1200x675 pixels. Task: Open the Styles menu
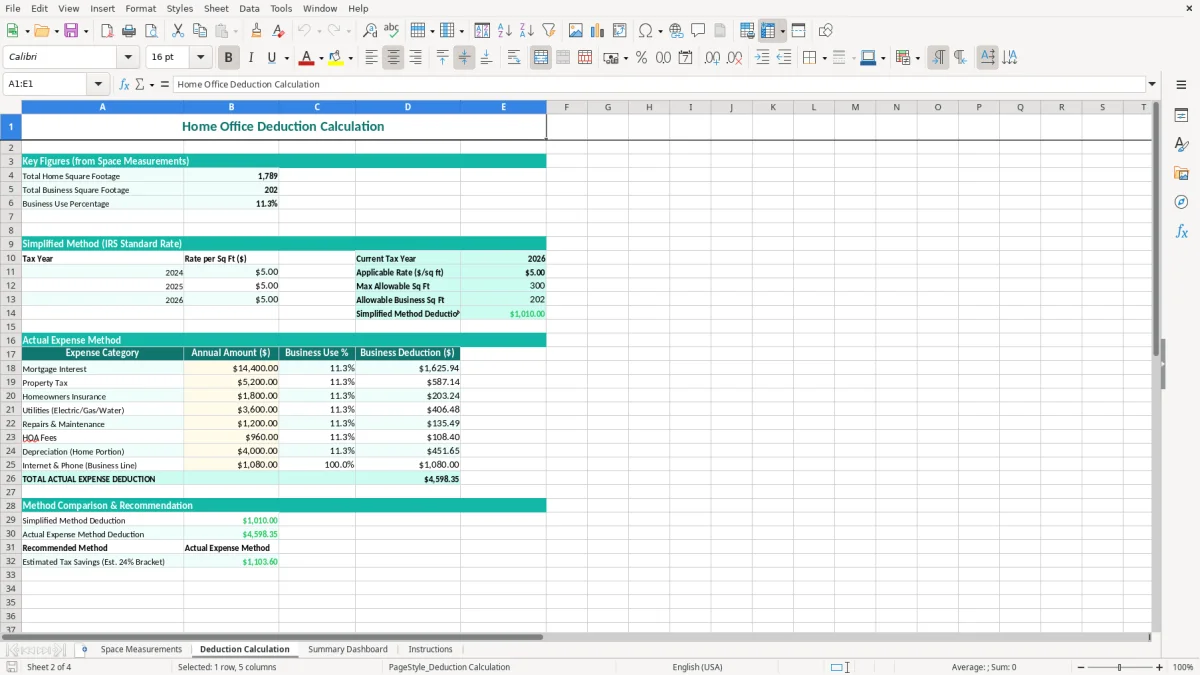coord(180,8)
